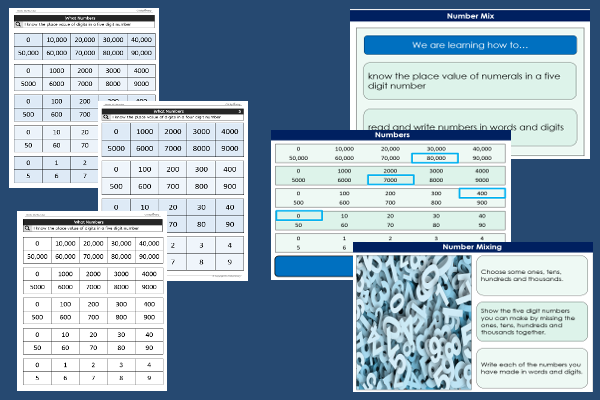Click the 'What Numbers' header of four-digit worksheet
The image size is (600, 400).
pos(172,111)
